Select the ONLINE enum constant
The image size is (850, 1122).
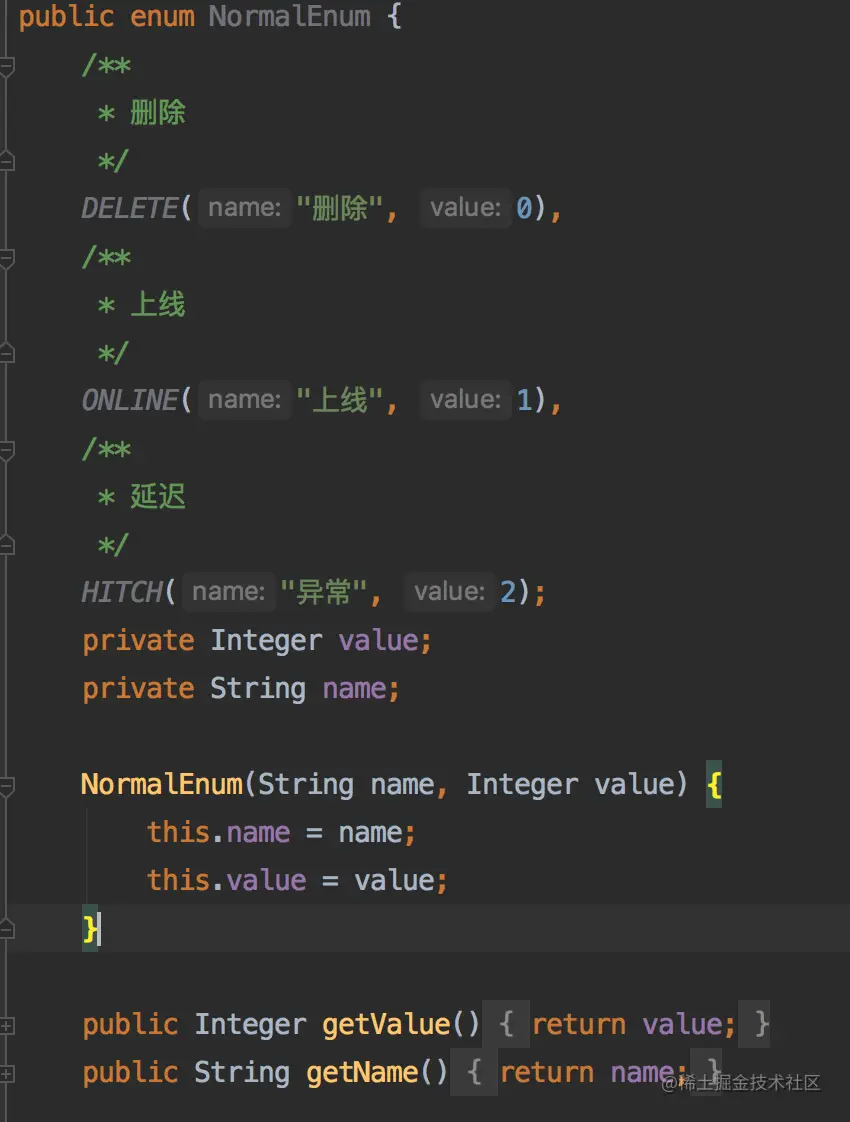[x=130, y=400]
